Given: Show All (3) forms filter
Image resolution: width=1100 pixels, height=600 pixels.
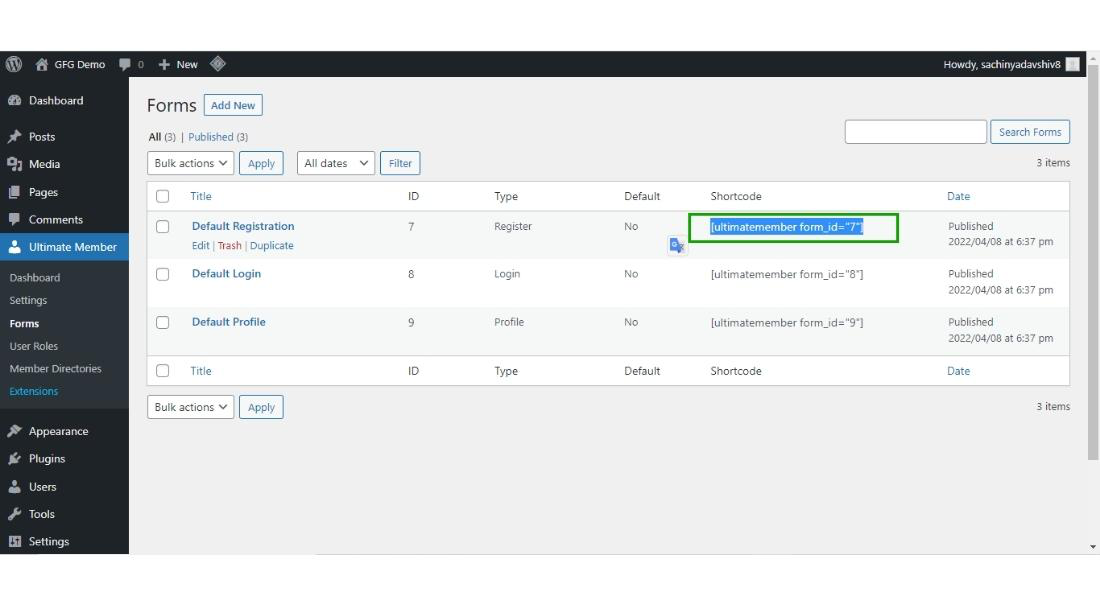Looking at the screenshot, I should 162,137.
